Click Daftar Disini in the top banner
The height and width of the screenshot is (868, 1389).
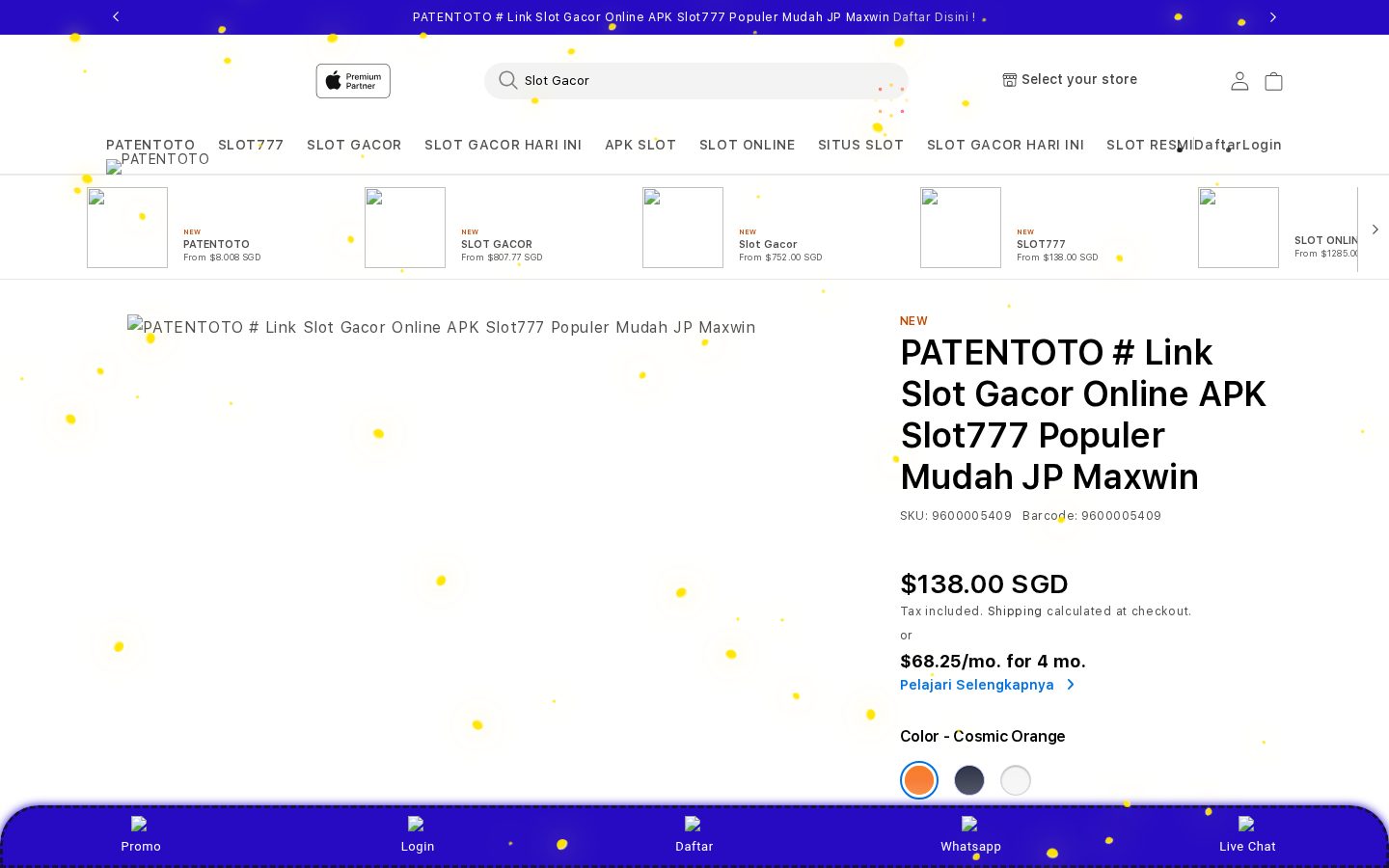[x=934, y=17]
